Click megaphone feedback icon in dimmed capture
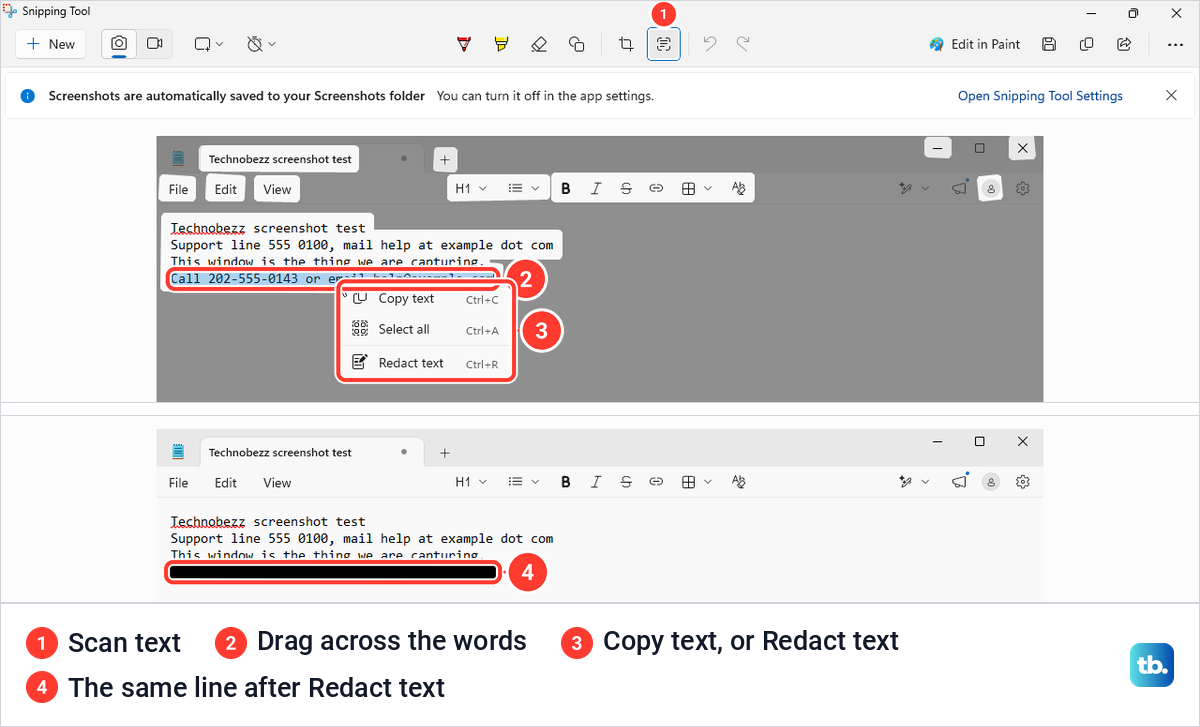The height and width of the screenshot is (727, 1200). coord(960,188)
